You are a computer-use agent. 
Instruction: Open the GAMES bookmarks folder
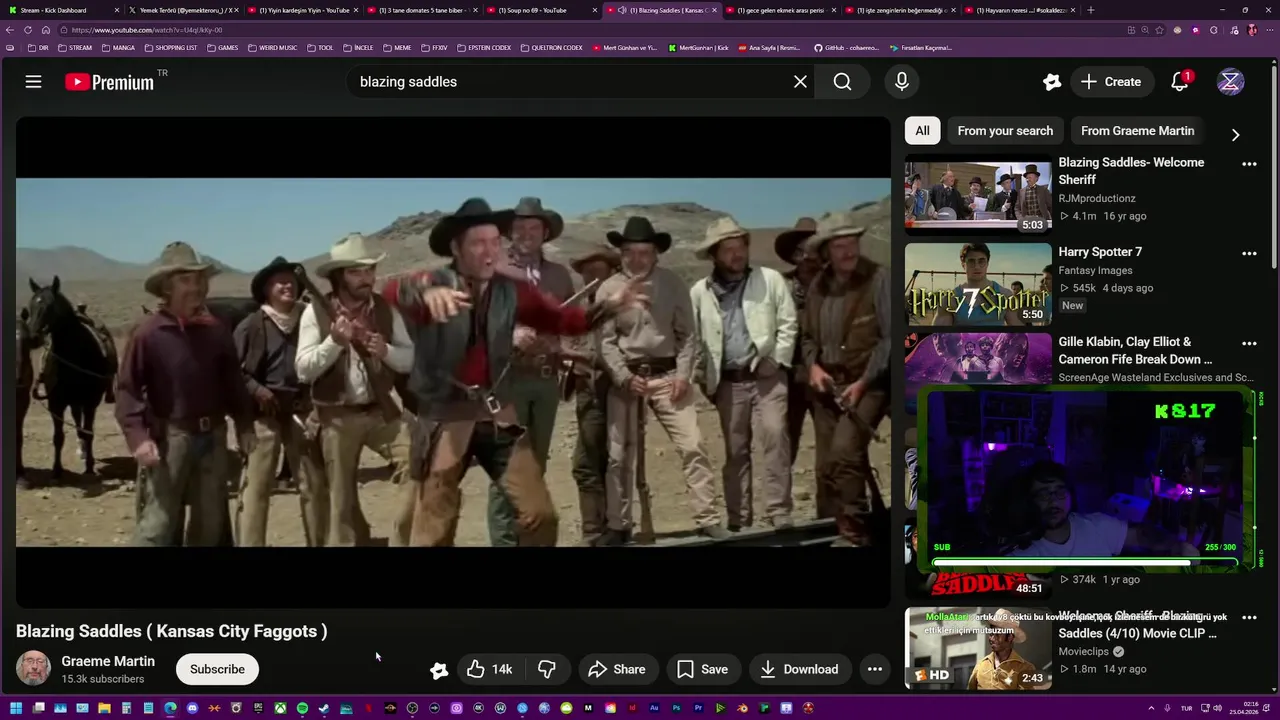tap(222, 48)
